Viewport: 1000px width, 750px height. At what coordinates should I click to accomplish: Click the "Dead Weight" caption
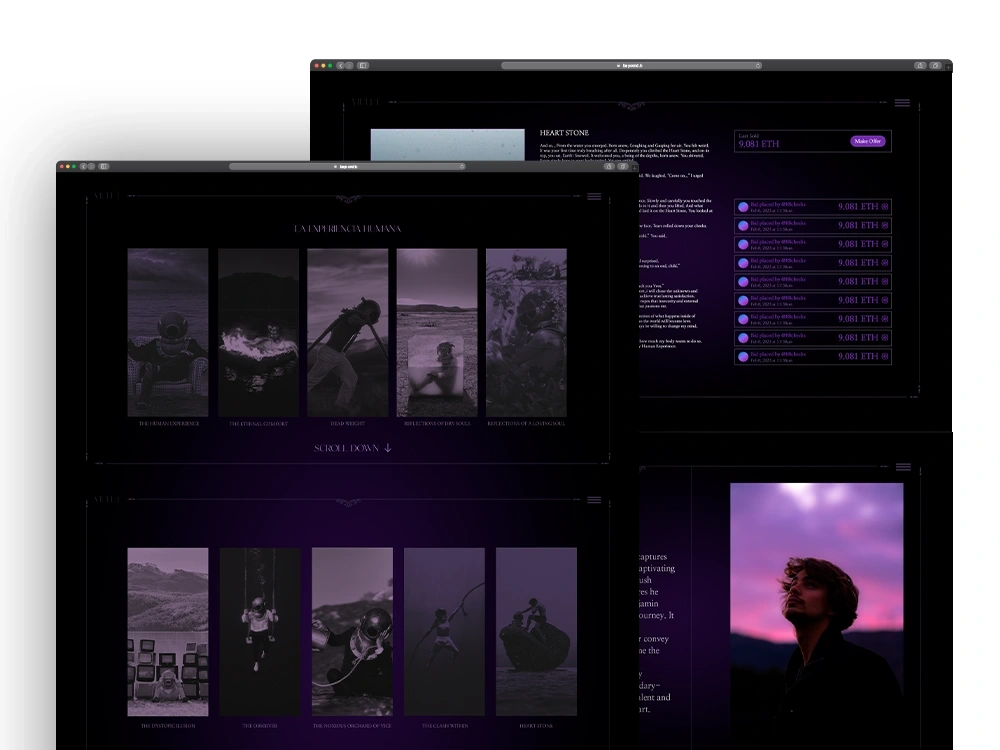point(348,423)
